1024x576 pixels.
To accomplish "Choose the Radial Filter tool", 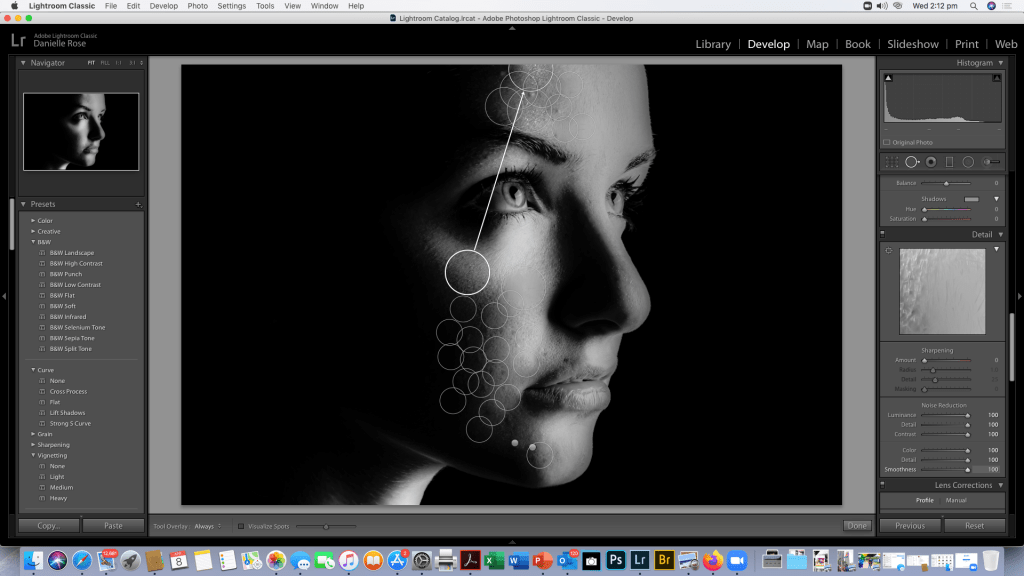I will coord(968,162).
